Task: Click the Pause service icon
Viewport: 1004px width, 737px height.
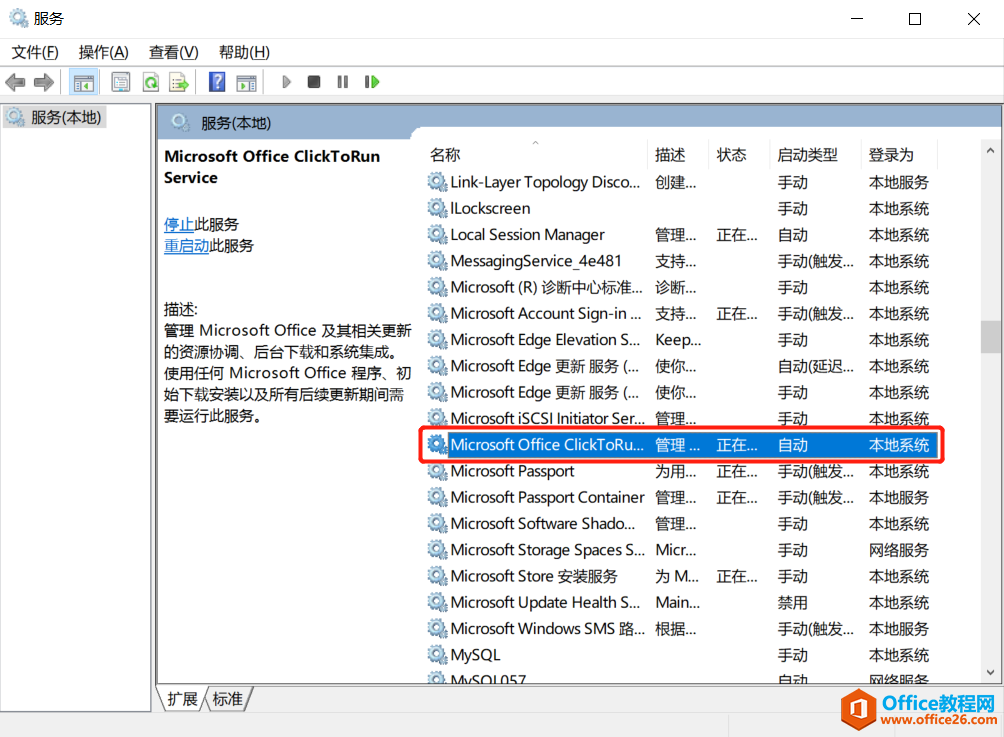Action: pyautogui.click(x=343, y=82)
